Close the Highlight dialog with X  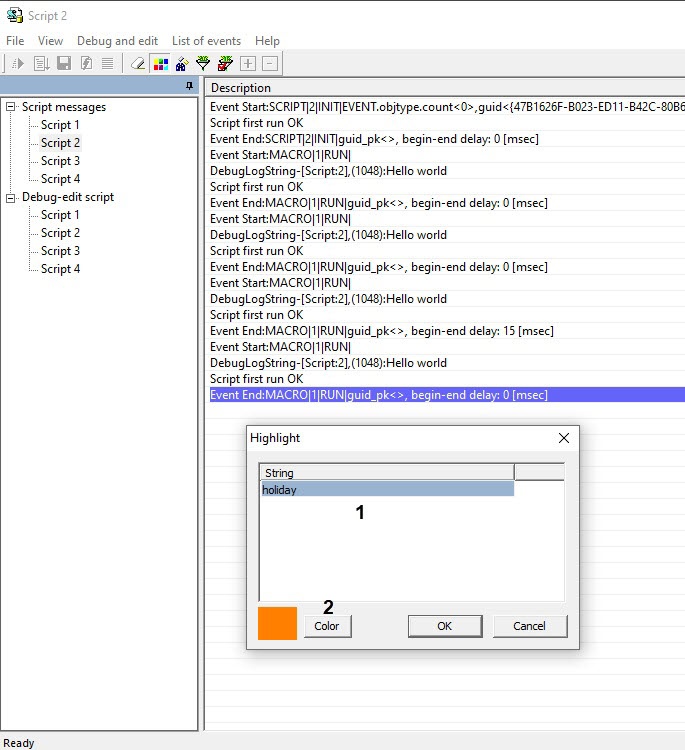pyautogui.click(x=564, y=438)
